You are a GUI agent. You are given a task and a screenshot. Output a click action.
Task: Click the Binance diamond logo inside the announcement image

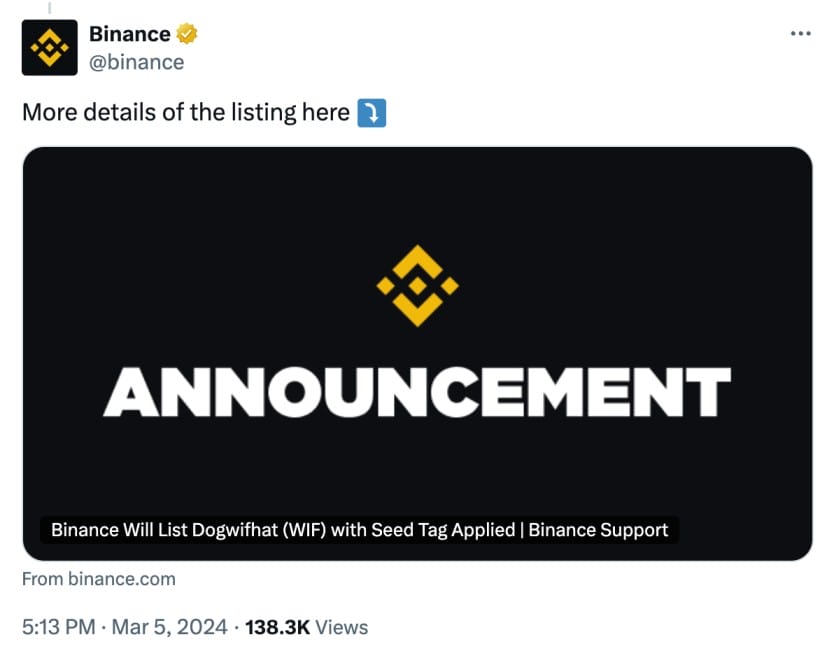pos(417,284)
